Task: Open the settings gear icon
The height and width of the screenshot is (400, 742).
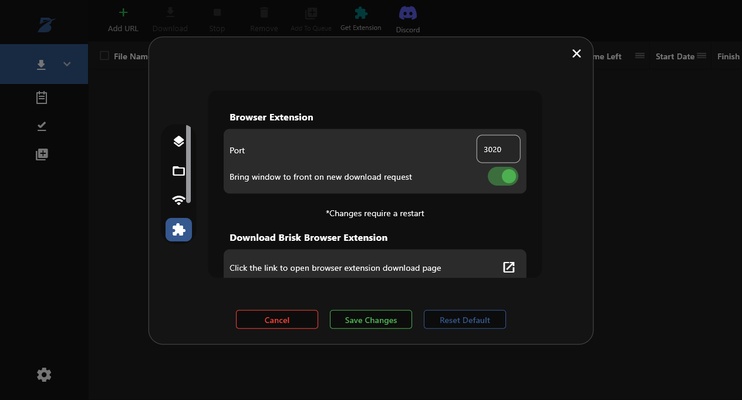Action: click(x=44, y=375)
